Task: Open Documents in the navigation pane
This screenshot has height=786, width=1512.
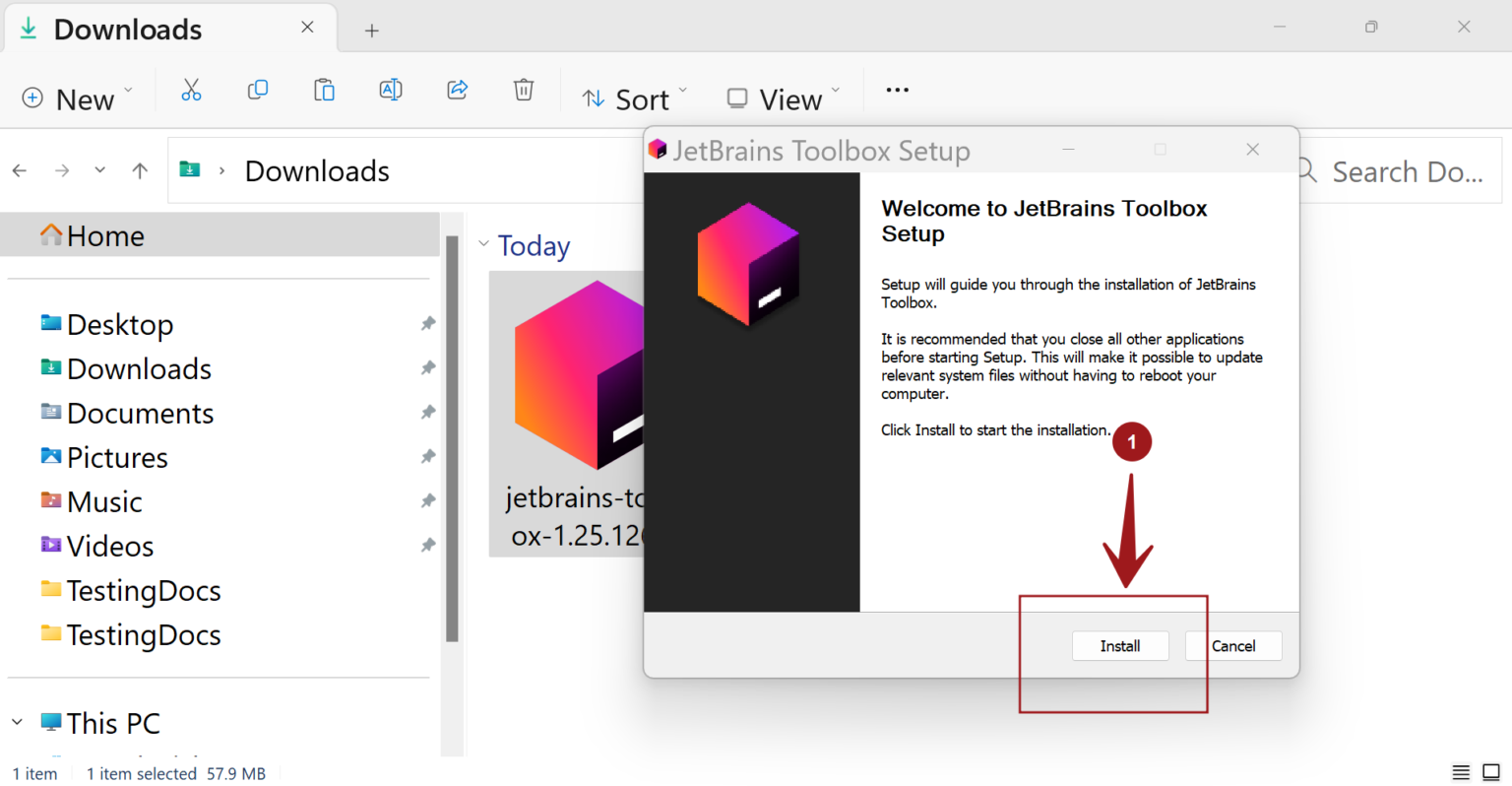Action: point(140,414)
